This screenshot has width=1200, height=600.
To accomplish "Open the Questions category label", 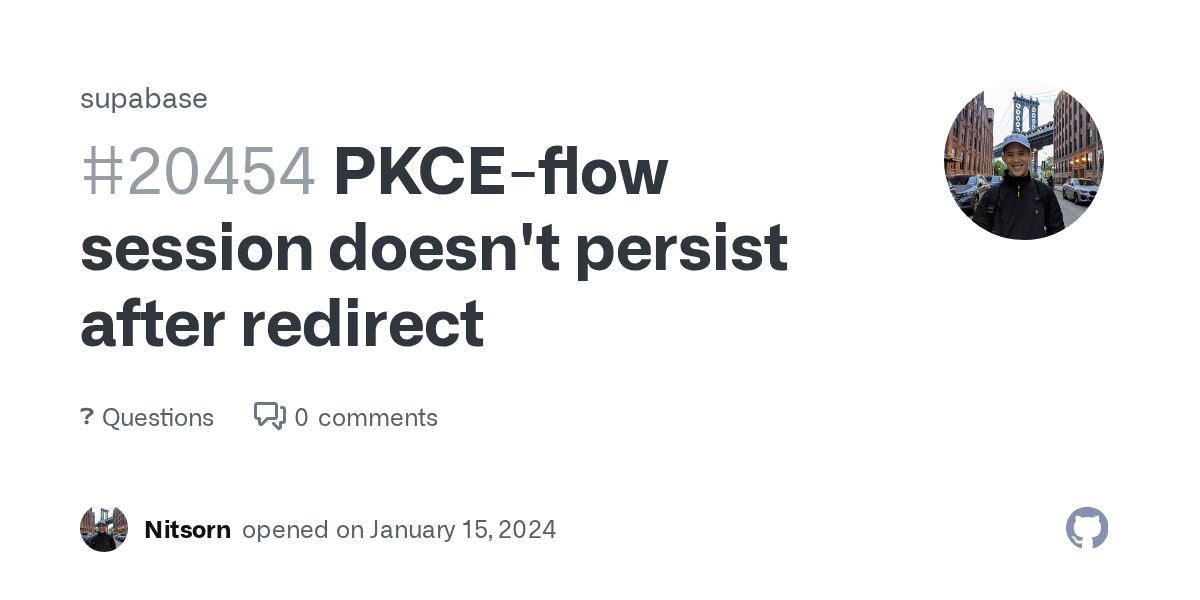I will [158, 417].
